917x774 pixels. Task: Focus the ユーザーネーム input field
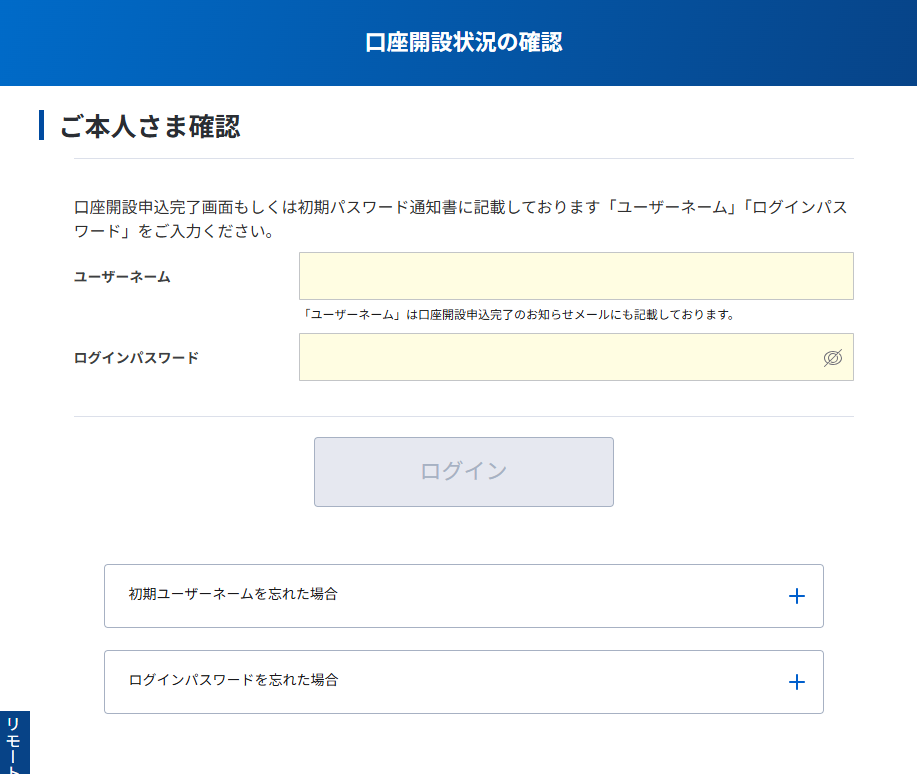pos(575,276)
